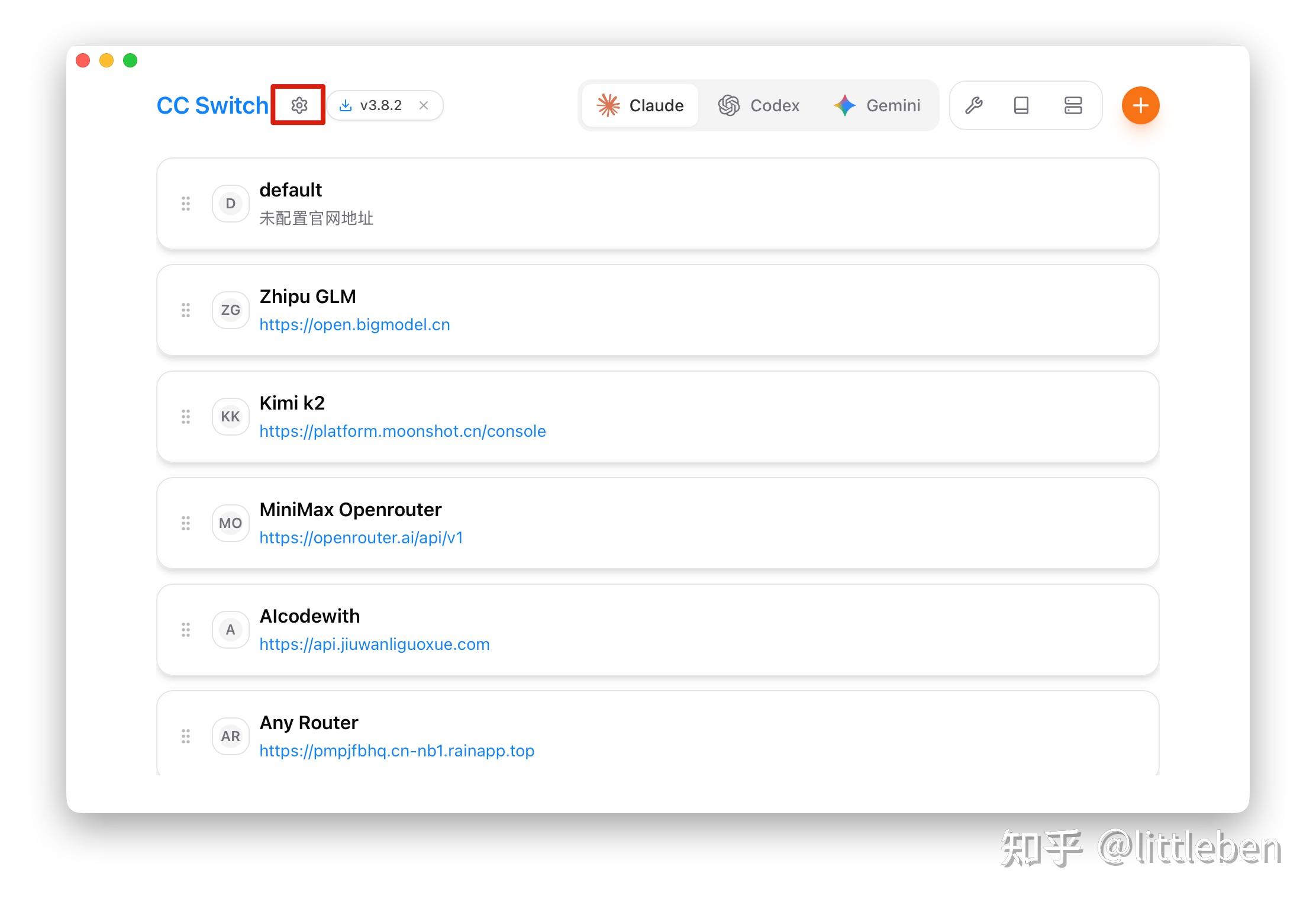Click the download icon beside v3.8.2

(345, 105)
